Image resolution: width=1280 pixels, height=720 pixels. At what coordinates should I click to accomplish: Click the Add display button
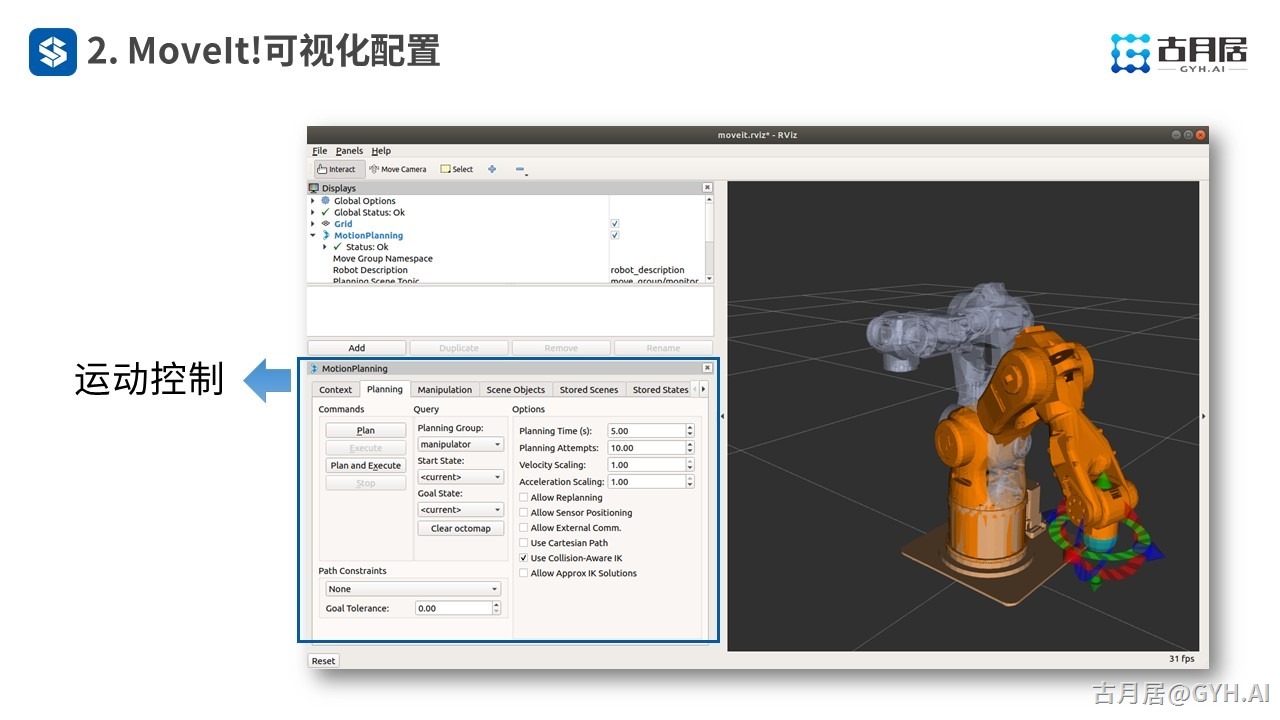(357, 348)
